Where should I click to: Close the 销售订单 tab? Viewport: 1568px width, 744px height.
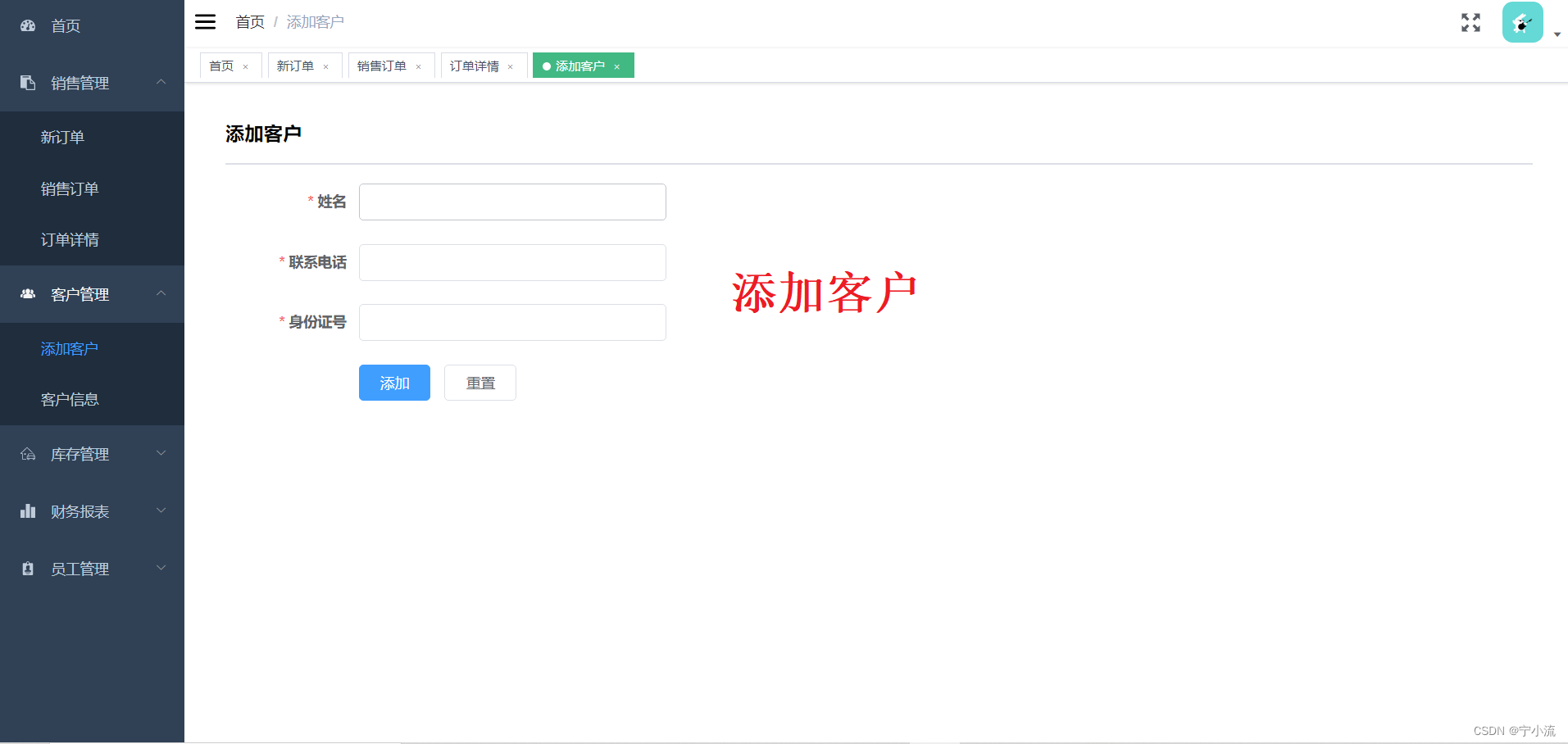coord(418,66)
